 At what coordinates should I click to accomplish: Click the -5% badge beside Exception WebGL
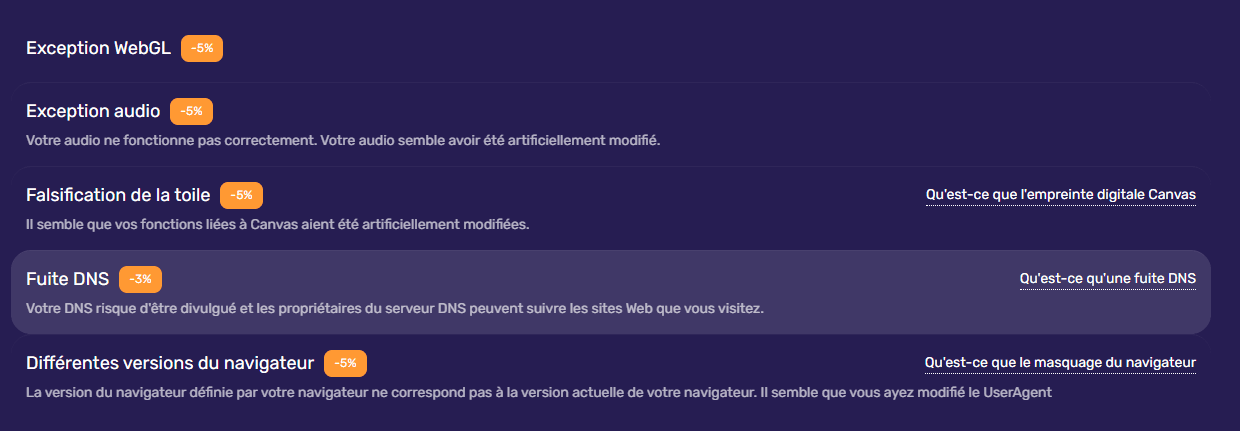click(x=202, y=48)
